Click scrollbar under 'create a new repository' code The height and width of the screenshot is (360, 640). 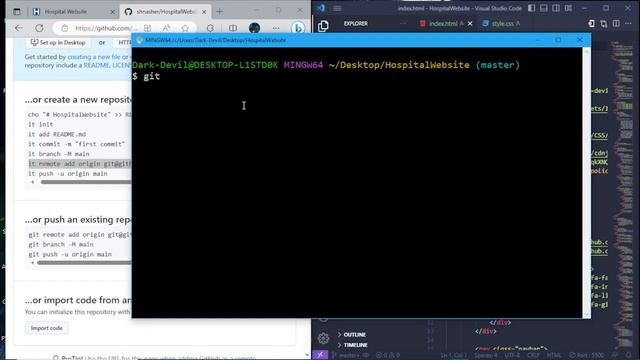(x=86, y=182)
